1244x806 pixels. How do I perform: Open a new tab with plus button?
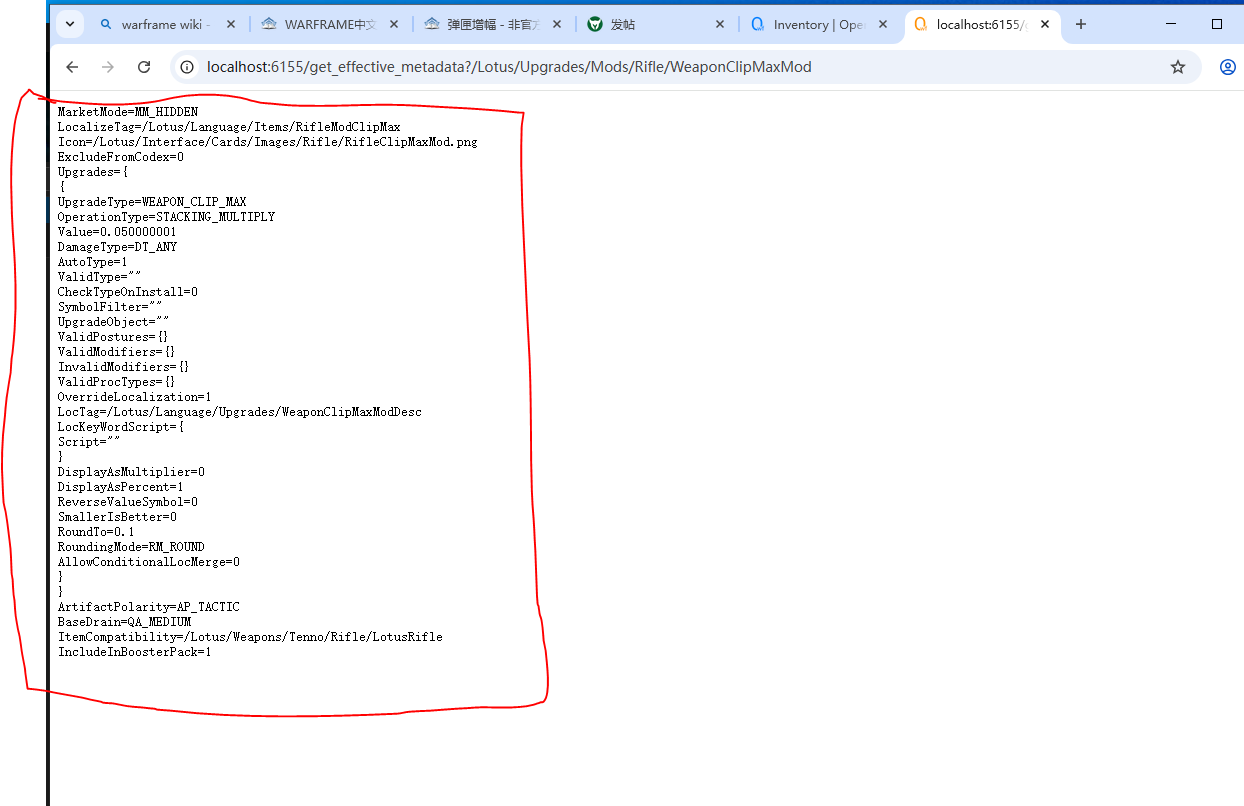click(1081, 25)
